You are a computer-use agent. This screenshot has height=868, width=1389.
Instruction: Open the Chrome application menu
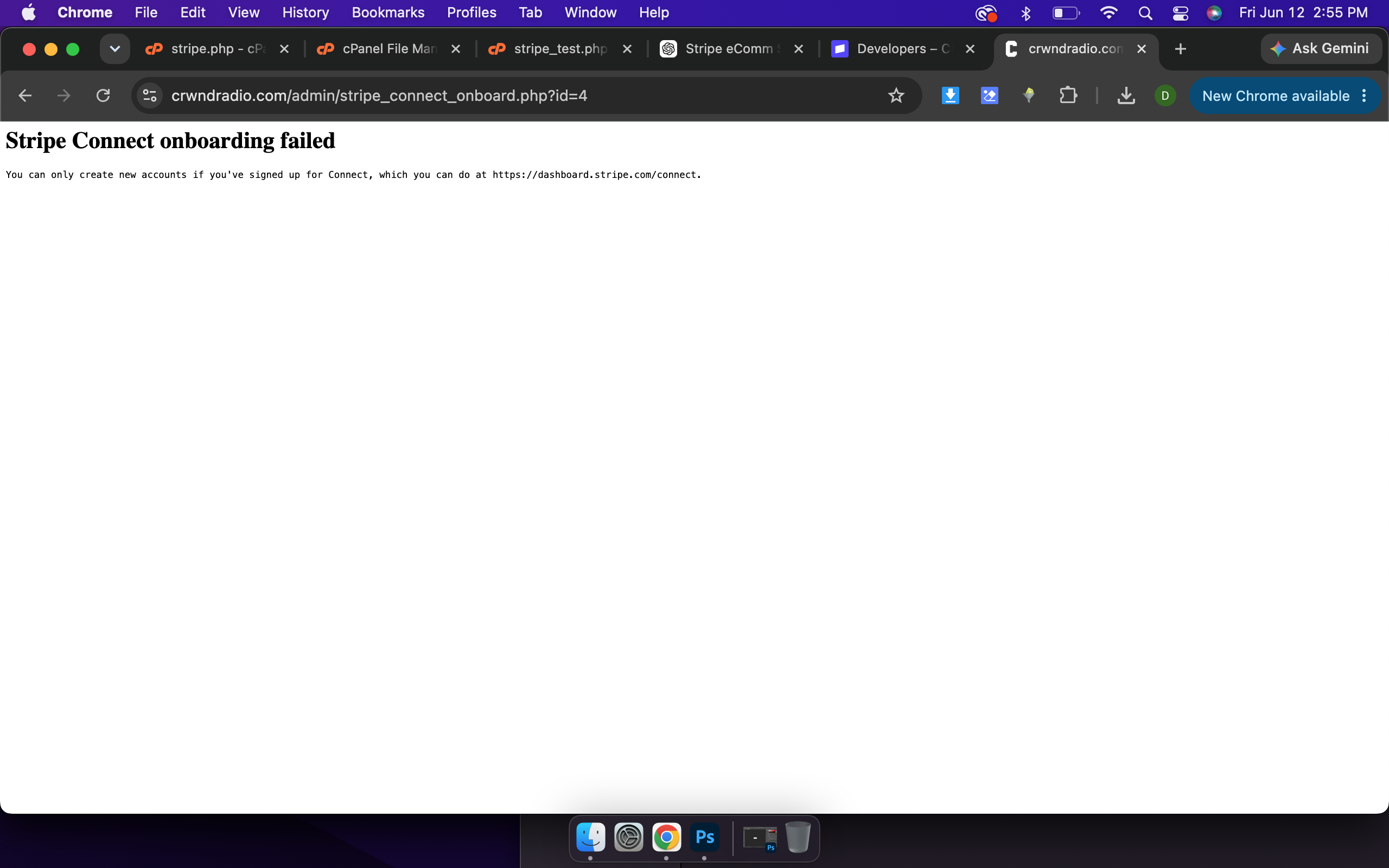[85, 12]
